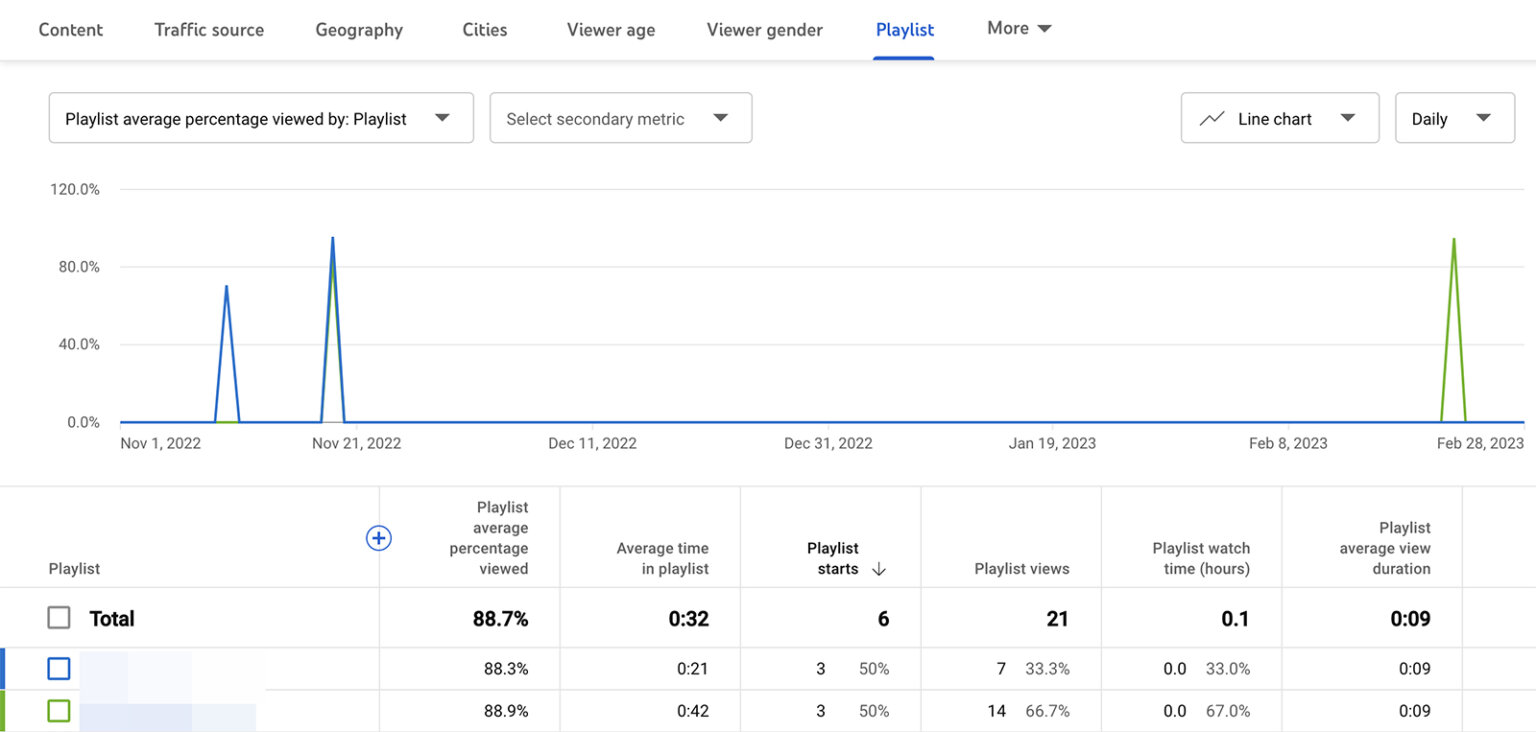Open the Viewer age tab
This screenshot has height=732, width=1536.
tap(610, 29)
